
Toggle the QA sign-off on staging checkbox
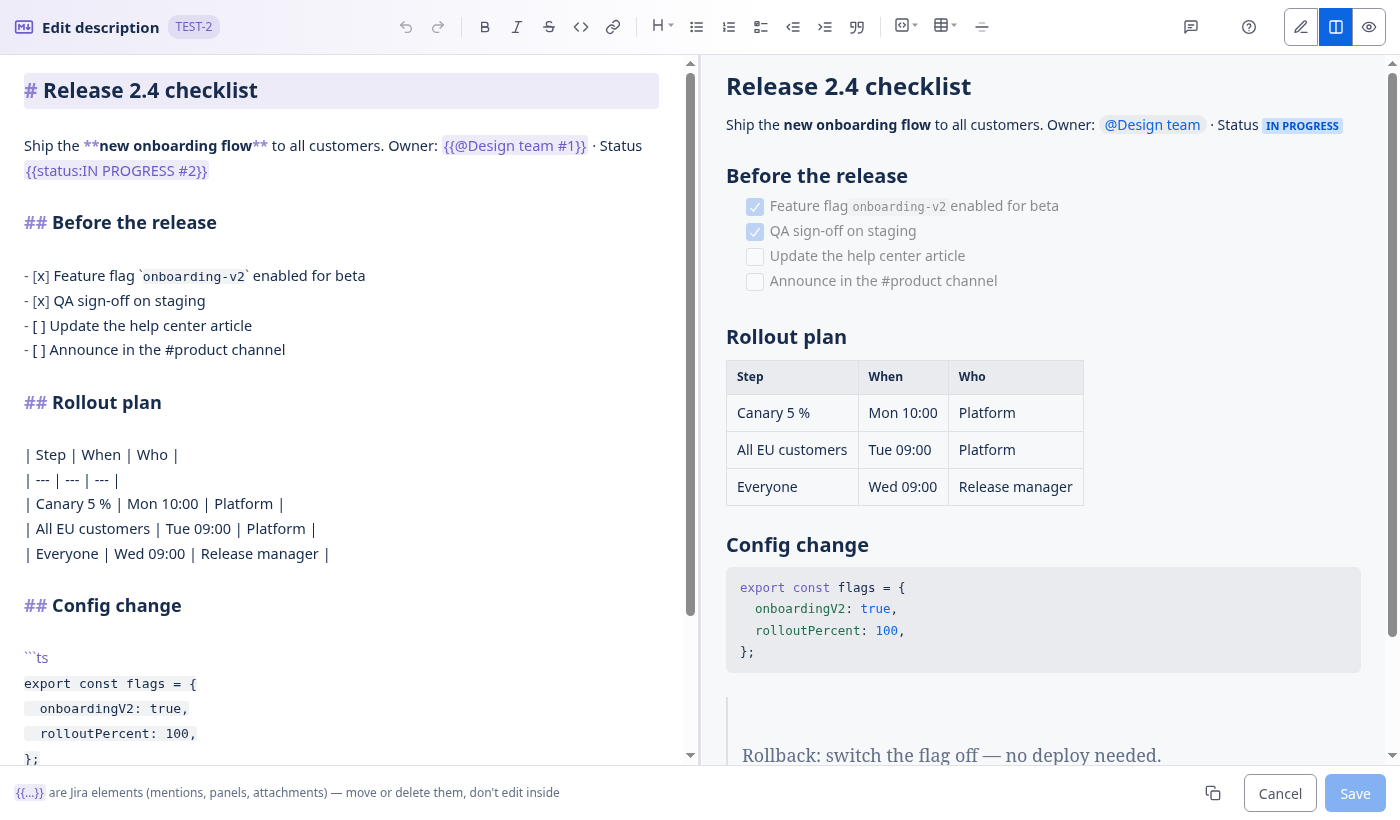pos(755,232)
